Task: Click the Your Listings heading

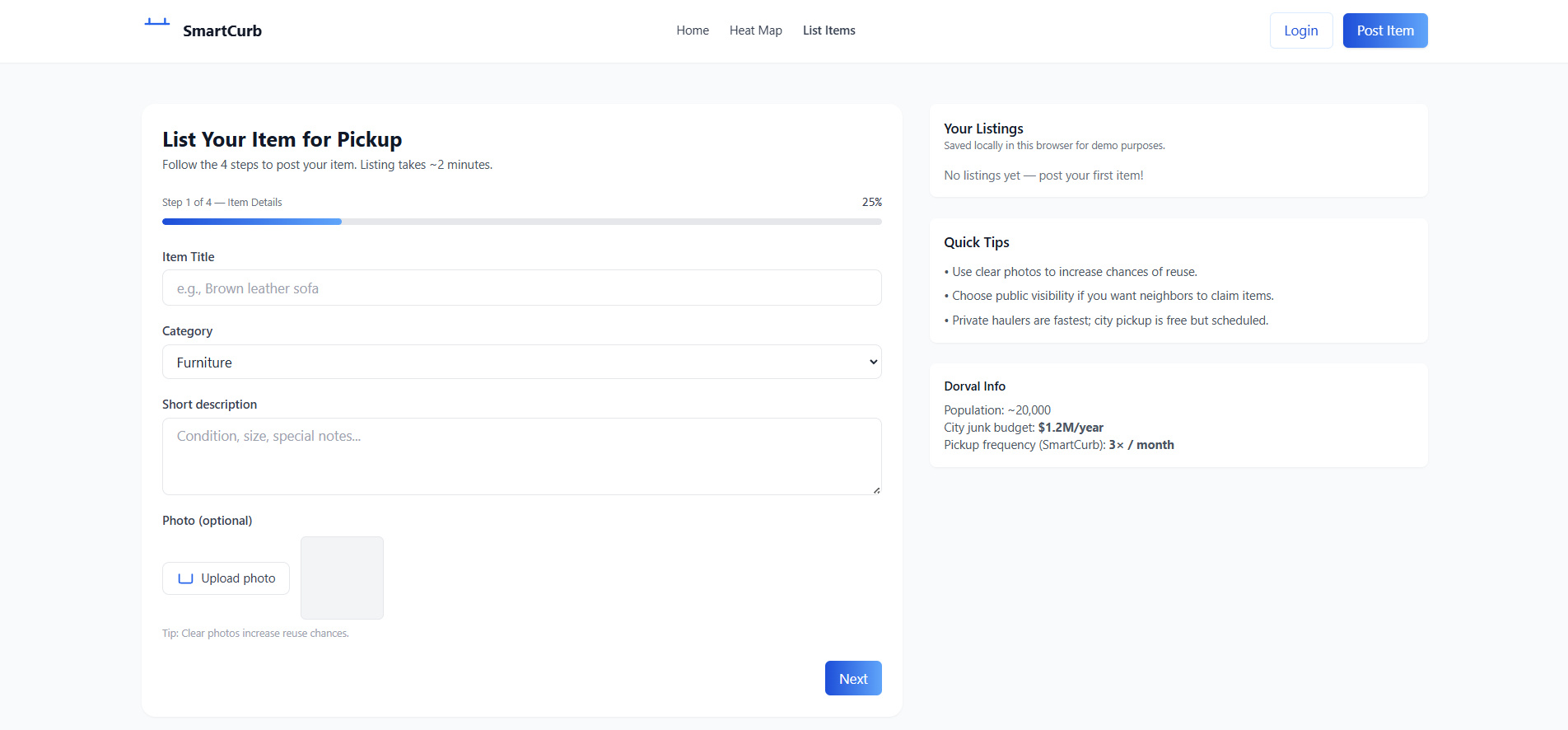Action: pos(983,129)
